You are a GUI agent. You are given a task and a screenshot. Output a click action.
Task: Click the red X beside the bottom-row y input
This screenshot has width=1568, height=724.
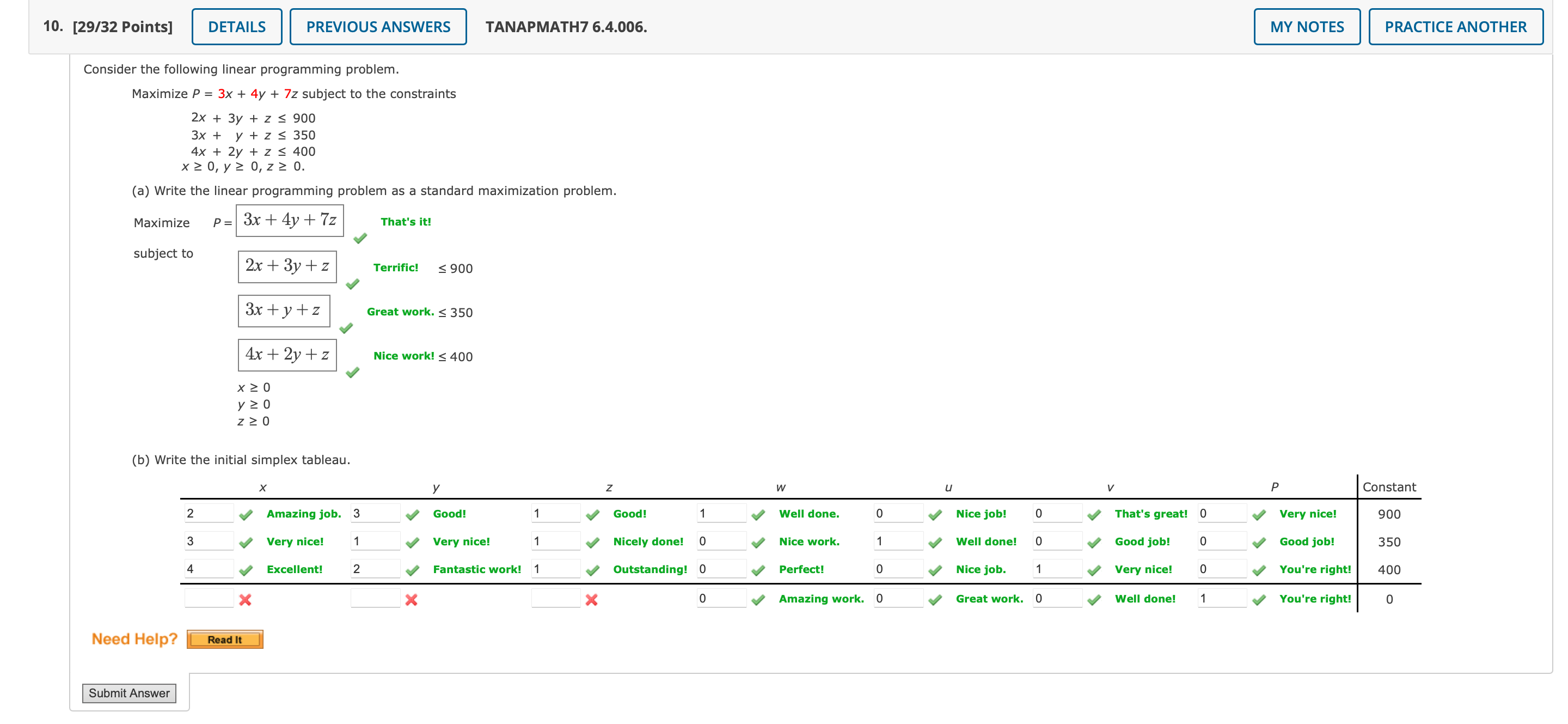[412, 600]
